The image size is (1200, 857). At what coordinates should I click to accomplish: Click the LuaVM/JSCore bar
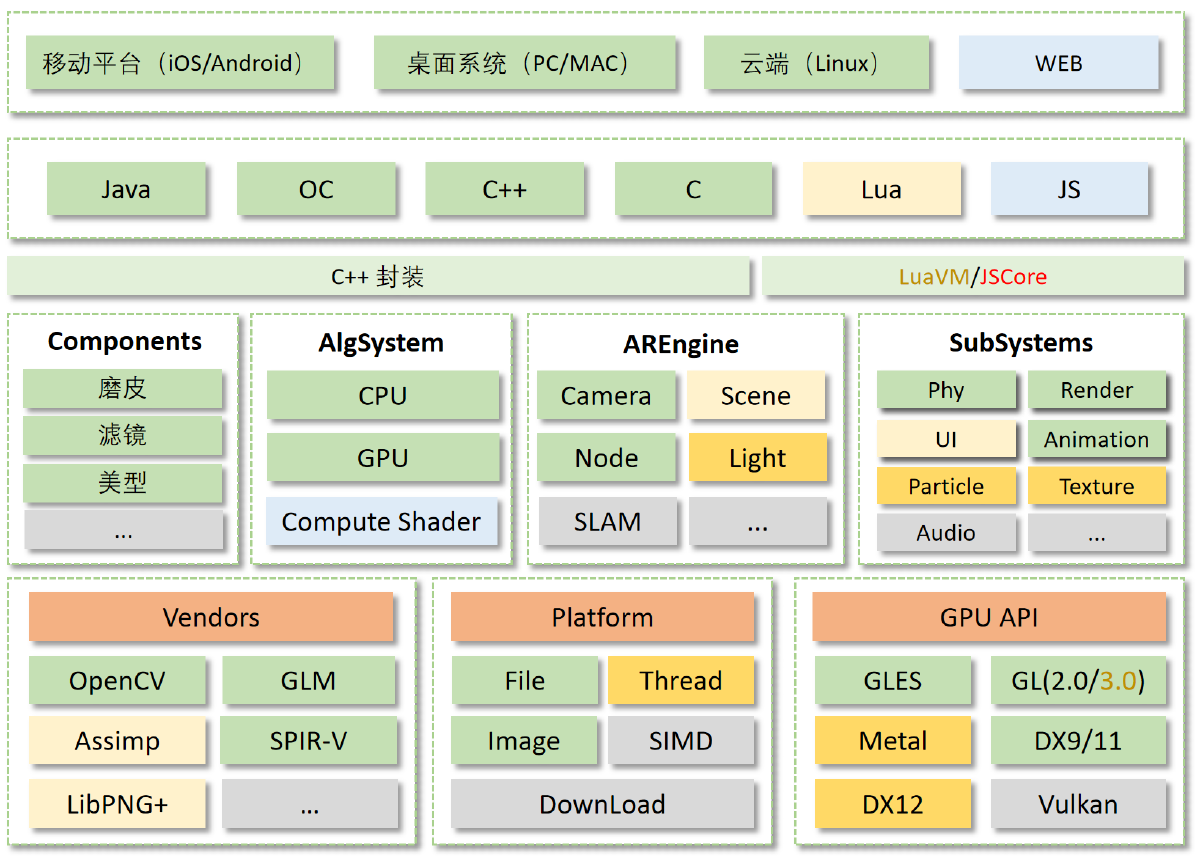972,277
